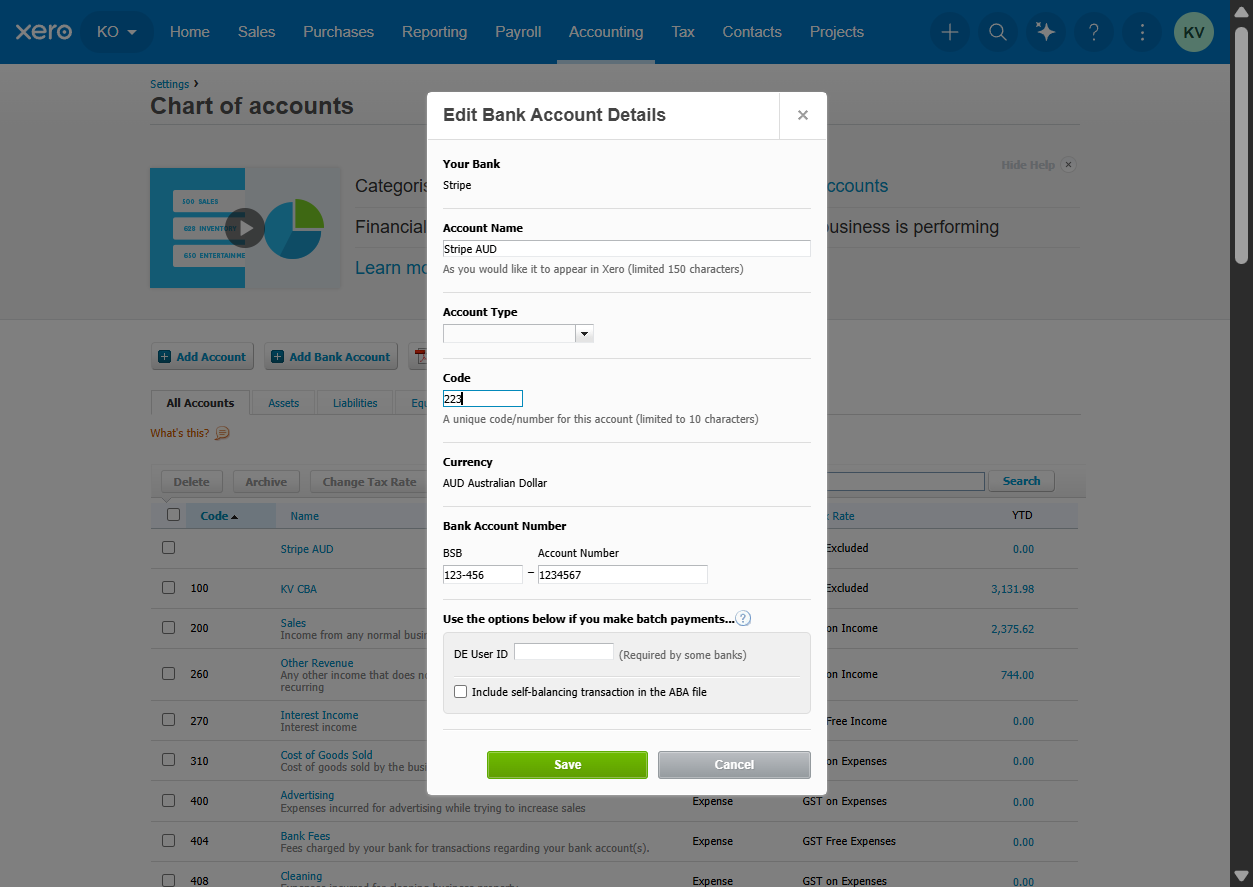The image size is (1253, 887).
Task: Open the Projects menu
Action: (837, 32)
